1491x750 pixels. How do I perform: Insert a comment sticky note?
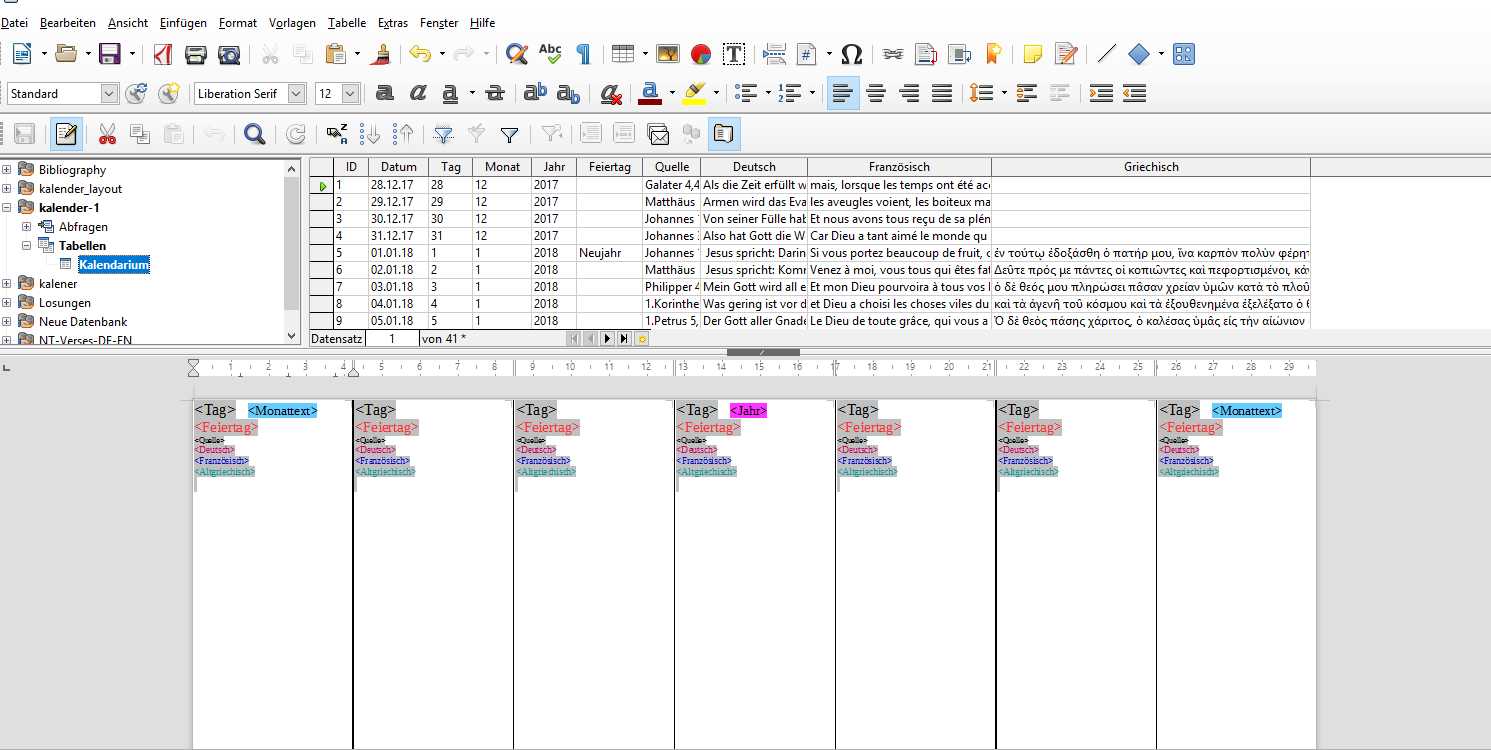coord(1032,54)
